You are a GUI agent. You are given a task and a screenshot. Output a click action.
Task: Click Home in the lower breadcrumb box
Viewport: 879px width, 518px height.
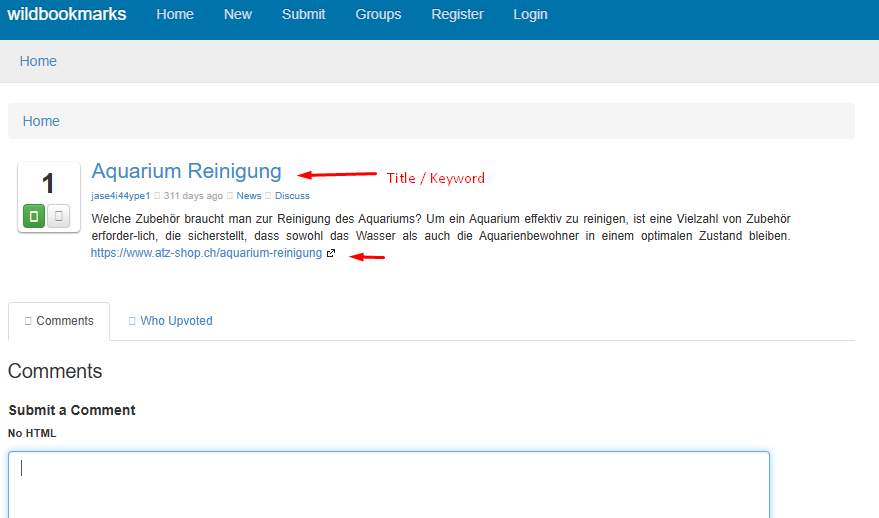(x=41, y=121)
